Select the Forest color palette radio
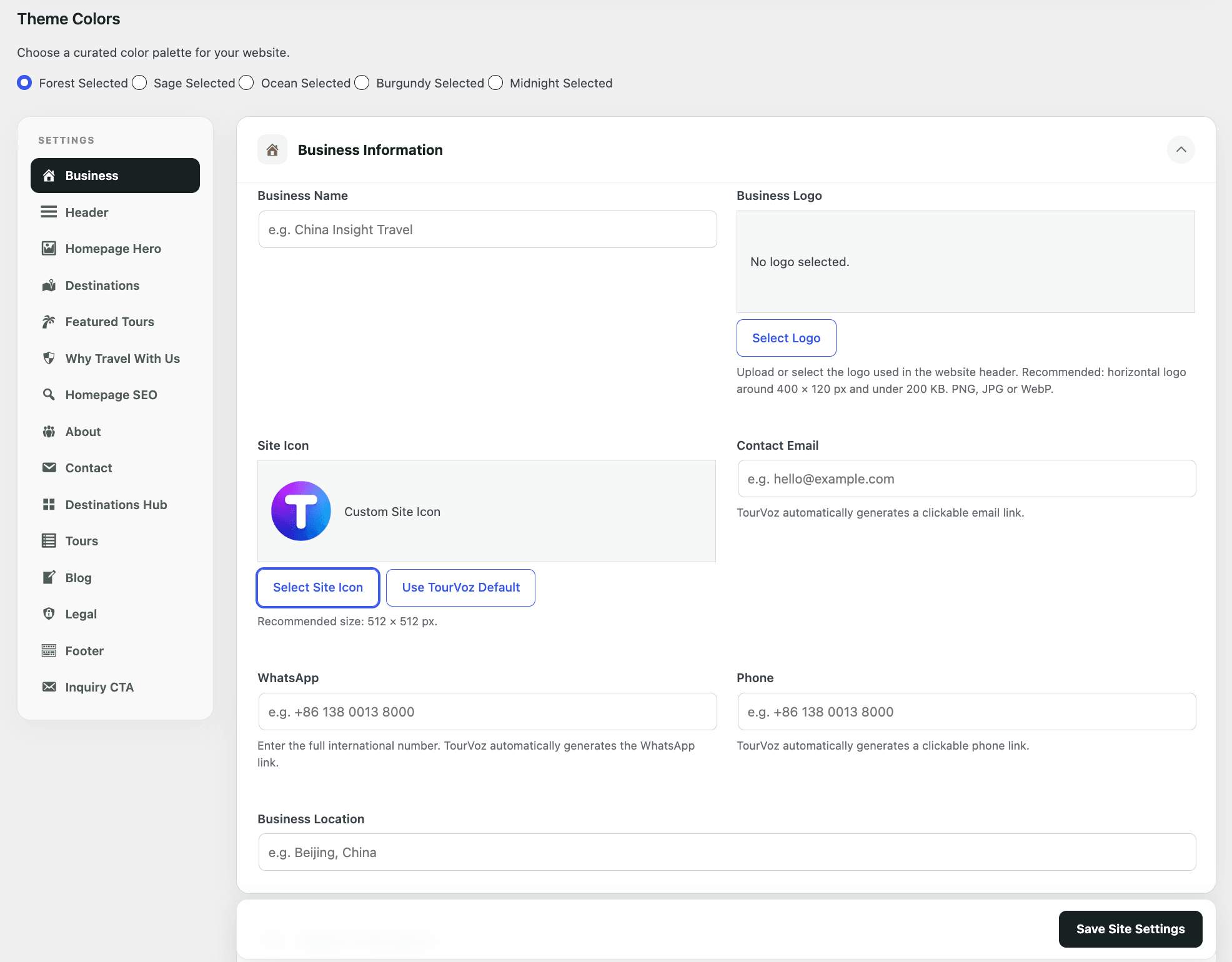Screen dimensions: 1232x962 click(24, 82)
